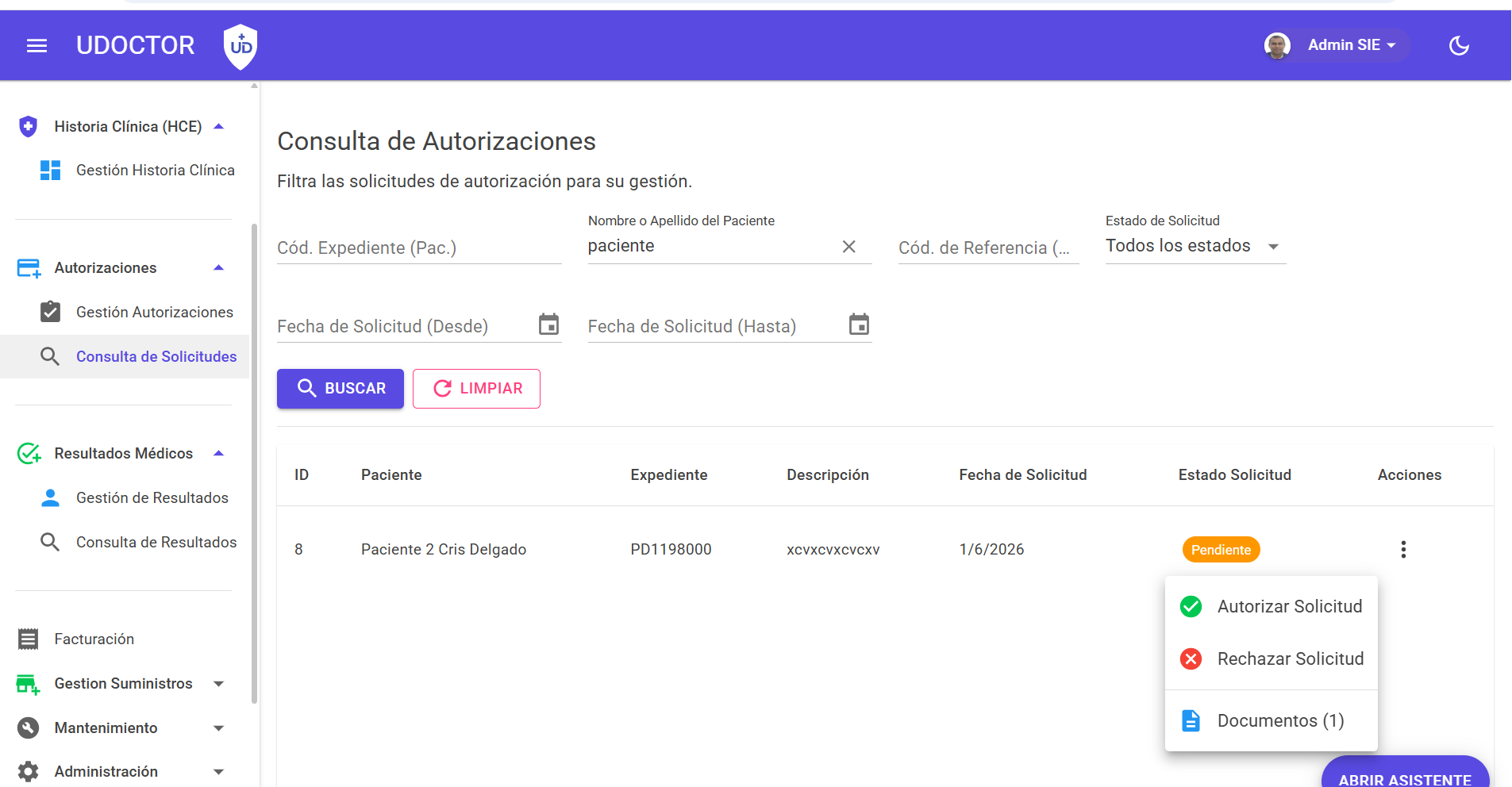Click the Gestión de Resultados person icon
The image size is (1512, 787).
pyautogui.click(x=50, y=497)
